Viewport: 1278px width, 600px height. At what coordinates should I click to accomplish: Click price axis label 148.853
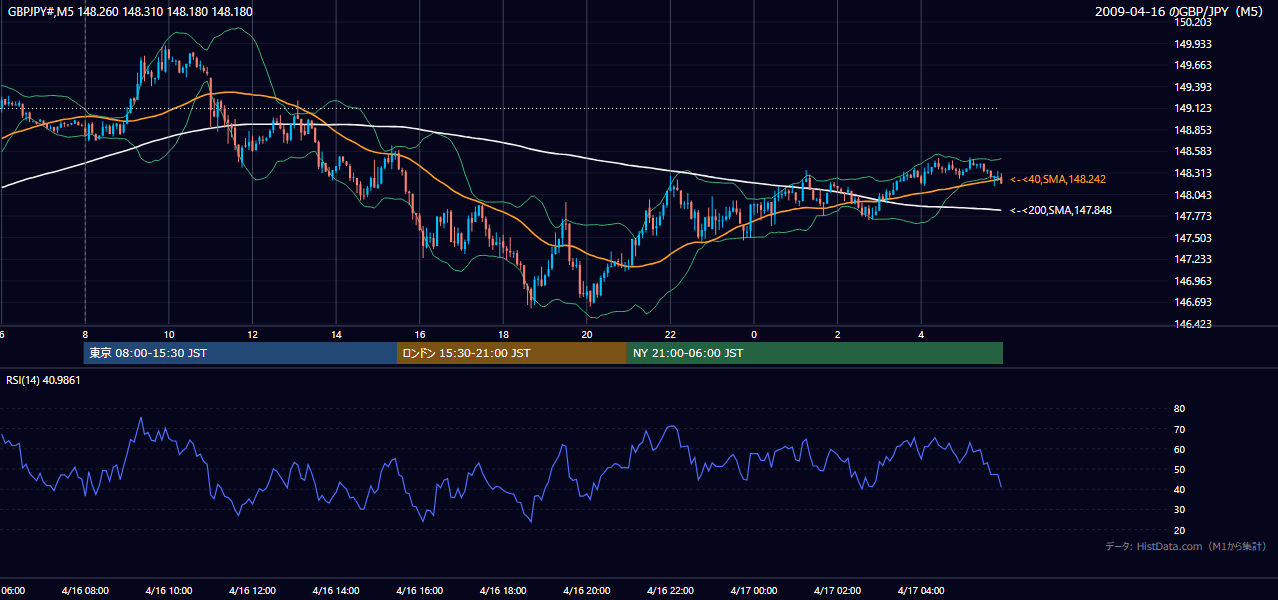[x=1192, y=130]
